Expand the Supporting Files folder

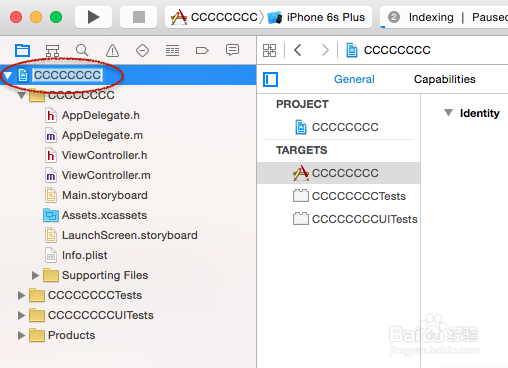click(x=35, y=275)
